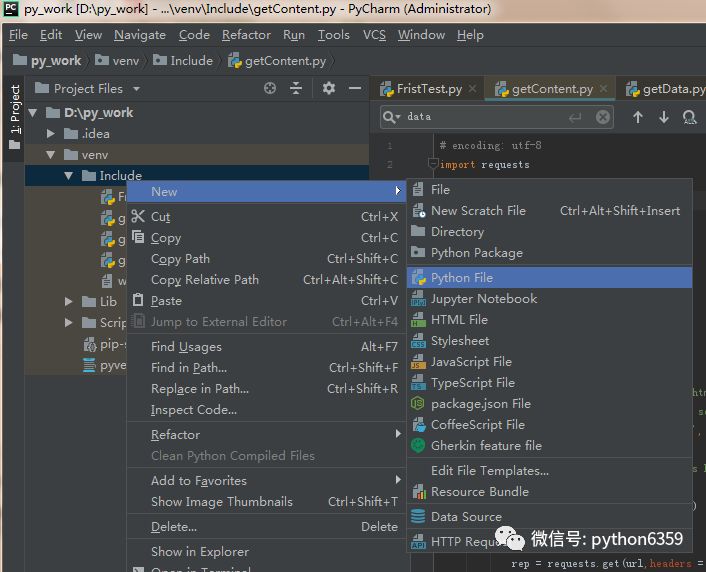Create a New Scratch File
Screen dimensions: 706x572
click(x=549, y=210)
